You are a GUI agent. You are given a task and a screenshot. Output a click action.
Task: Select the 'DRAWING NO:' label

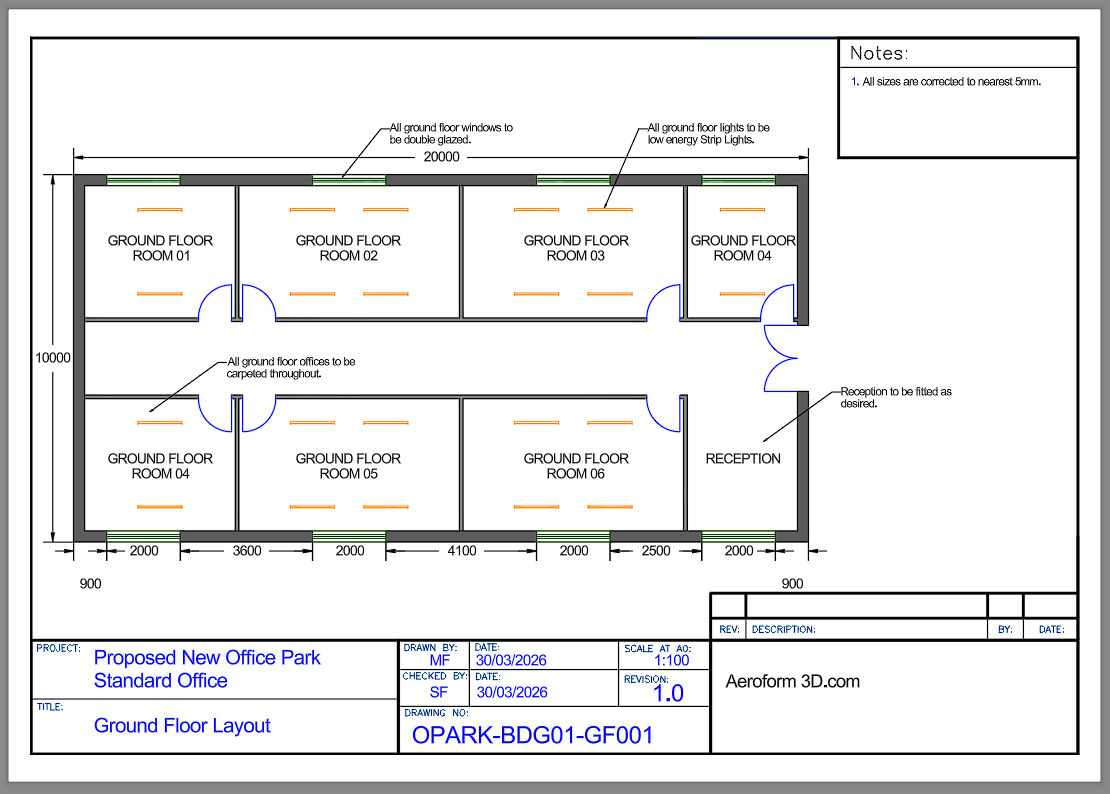pos(436,713)
